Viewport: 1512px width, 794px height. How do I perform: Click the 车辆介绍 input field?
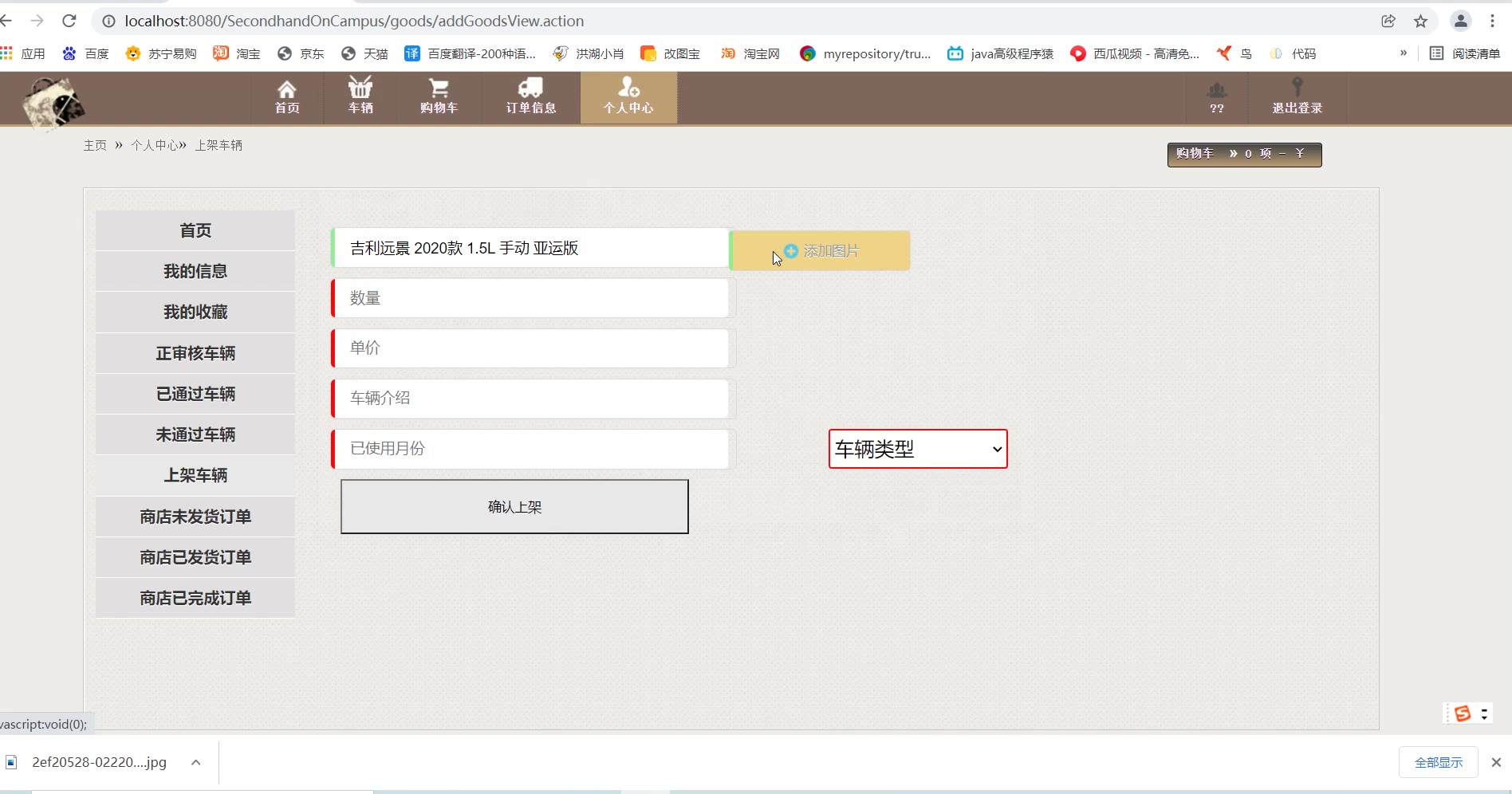tap(530, 399)
